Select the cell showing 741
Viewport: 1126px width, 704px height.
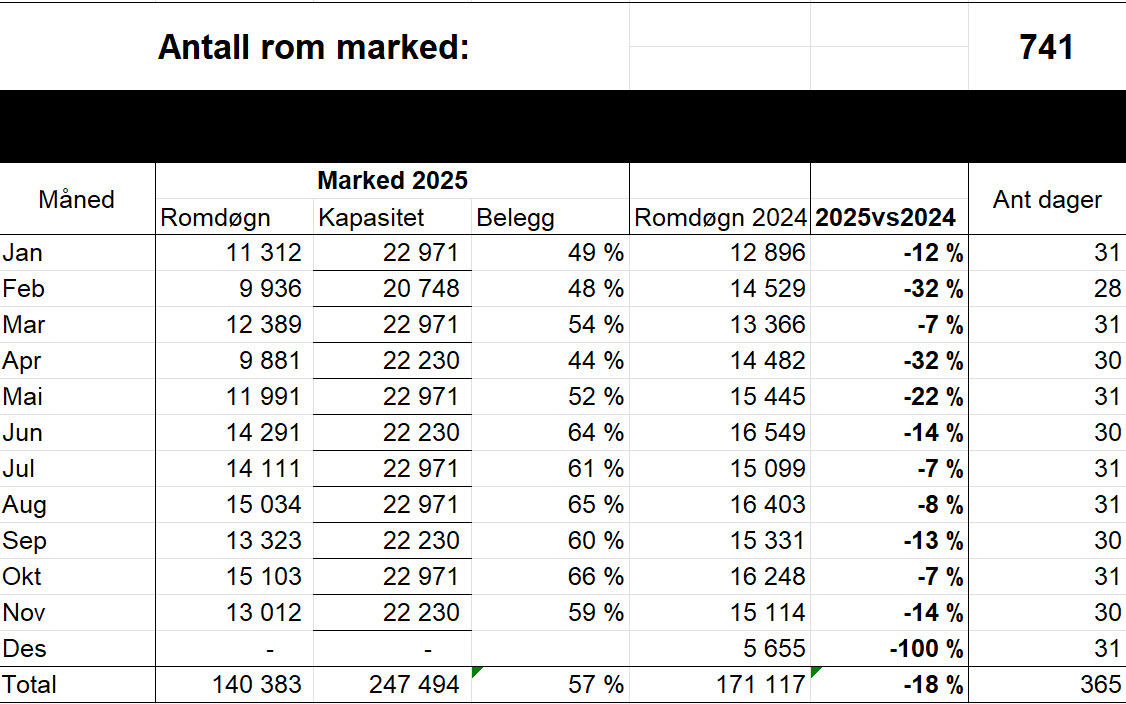pyautogui.click(x=1044, y=46)
